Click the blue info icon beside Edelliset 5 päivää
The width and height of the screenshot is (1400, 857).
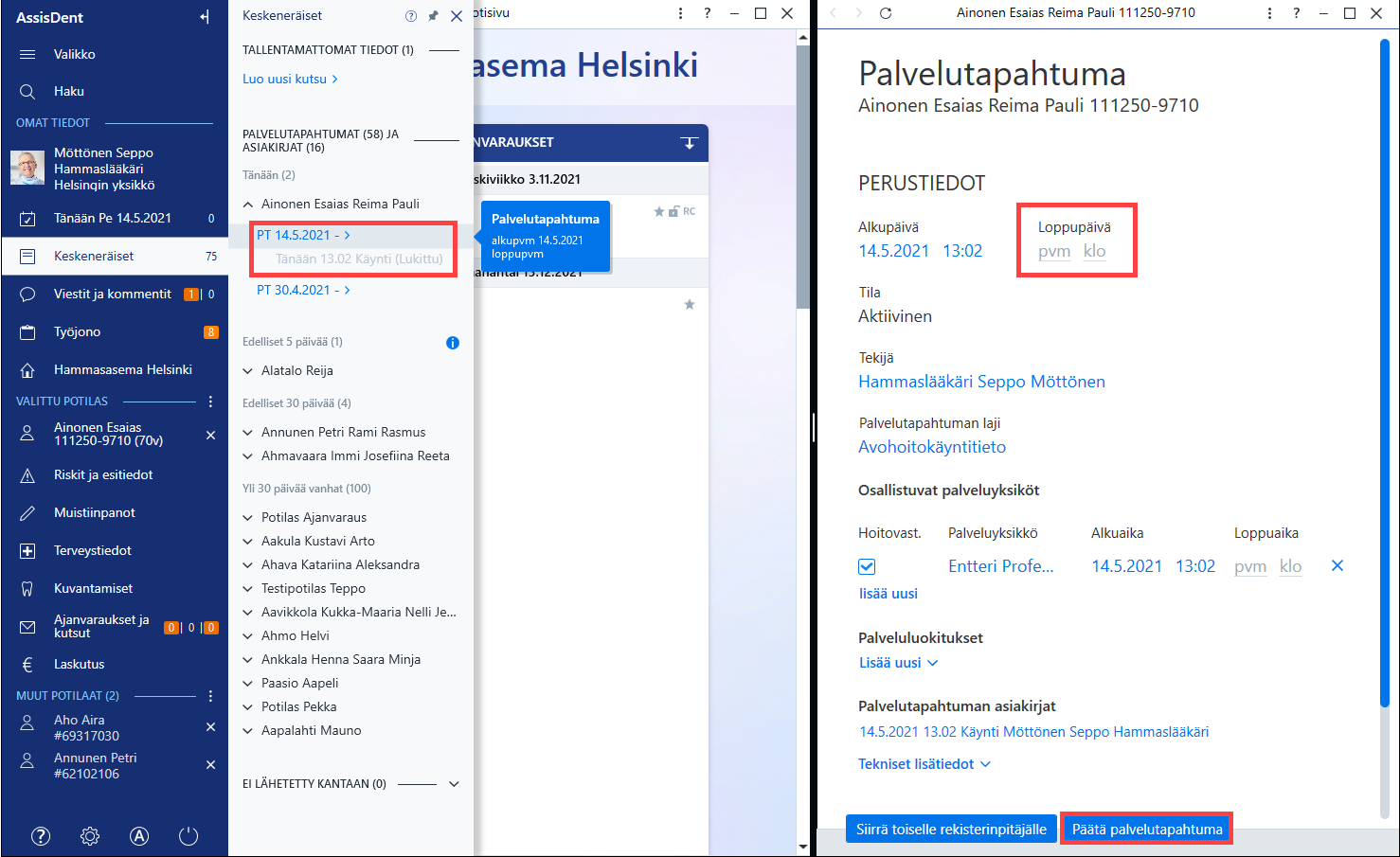click(x=453, y=343)
